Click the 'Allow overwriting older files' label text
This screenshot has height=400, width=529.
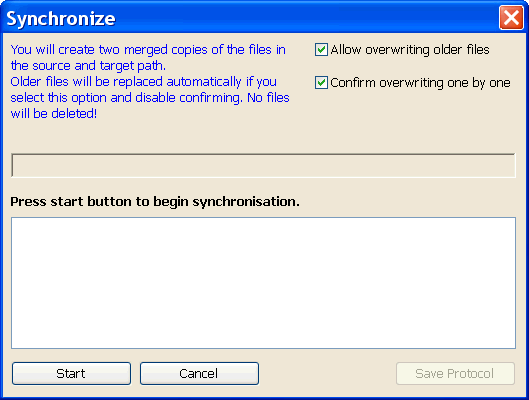point(410,50)
